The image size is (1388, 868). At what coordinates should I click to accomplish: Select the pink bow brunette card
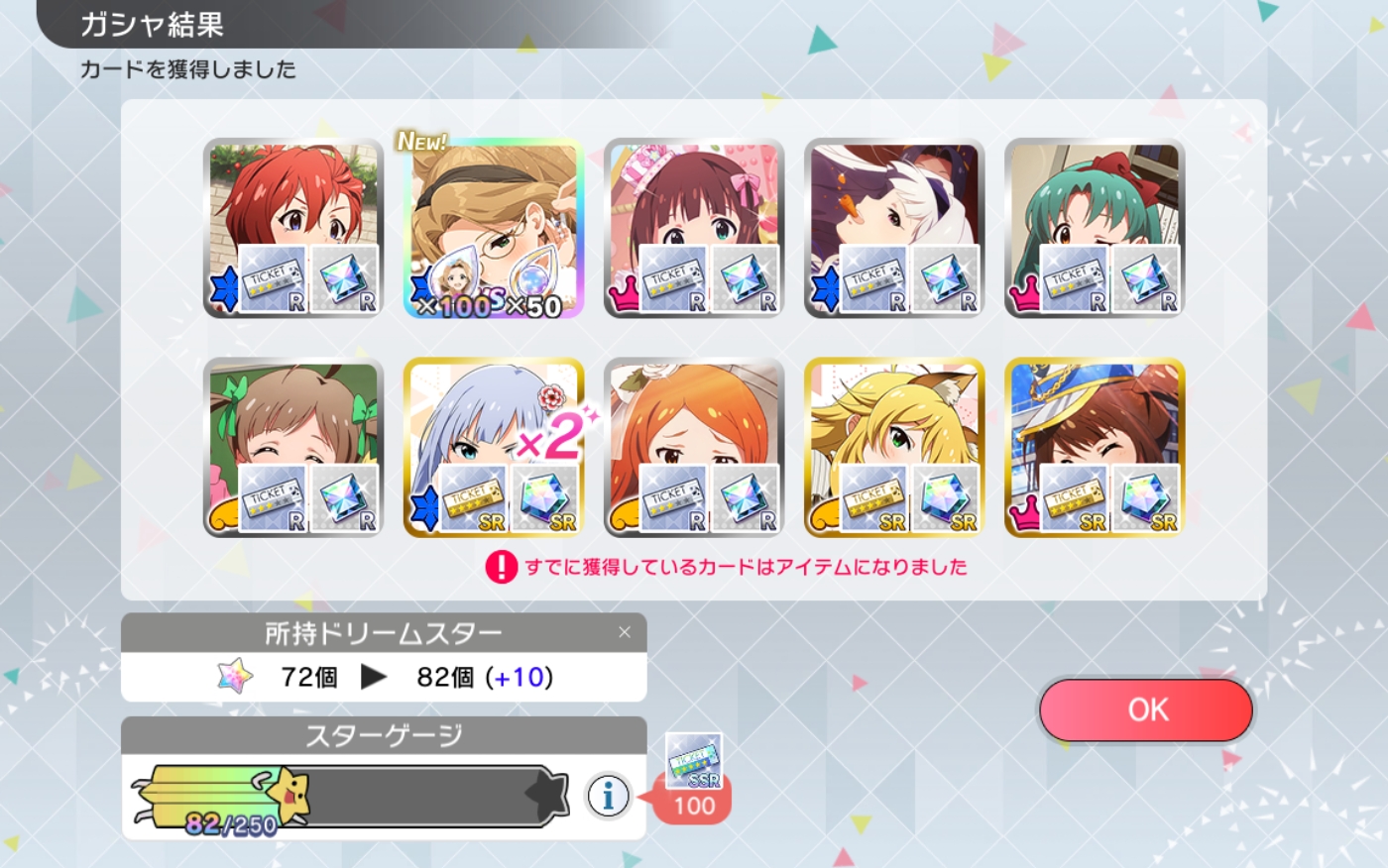click(x=694, y=229)
